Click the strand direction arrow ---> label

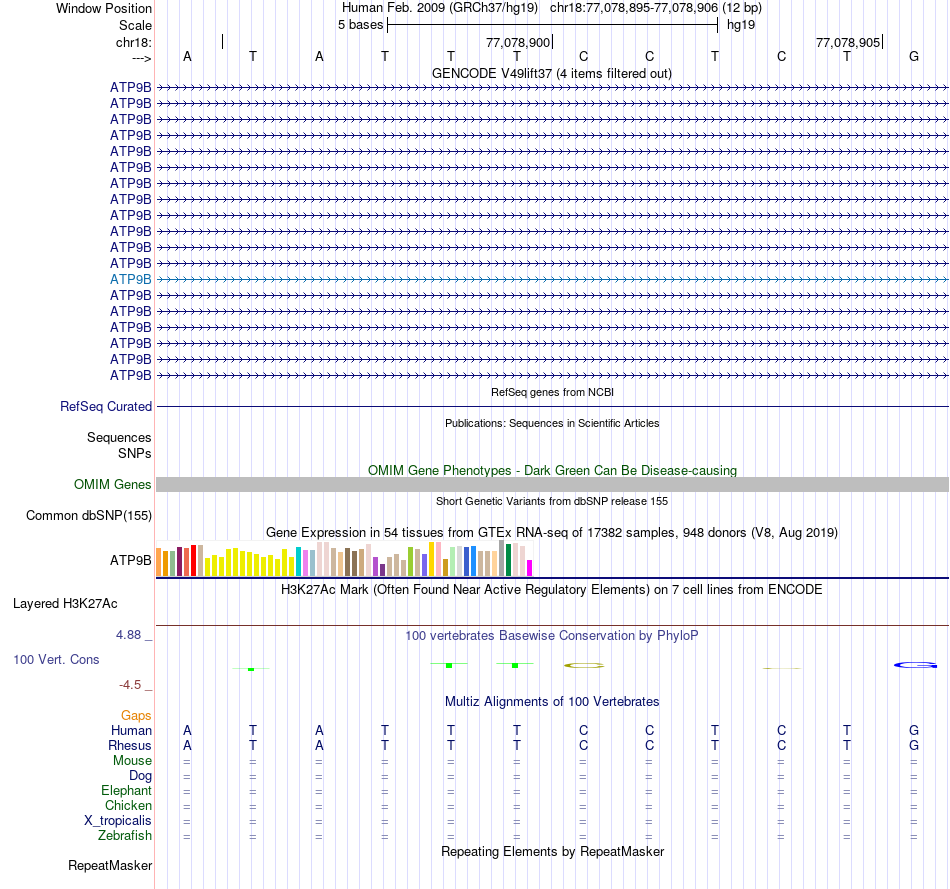141,58
